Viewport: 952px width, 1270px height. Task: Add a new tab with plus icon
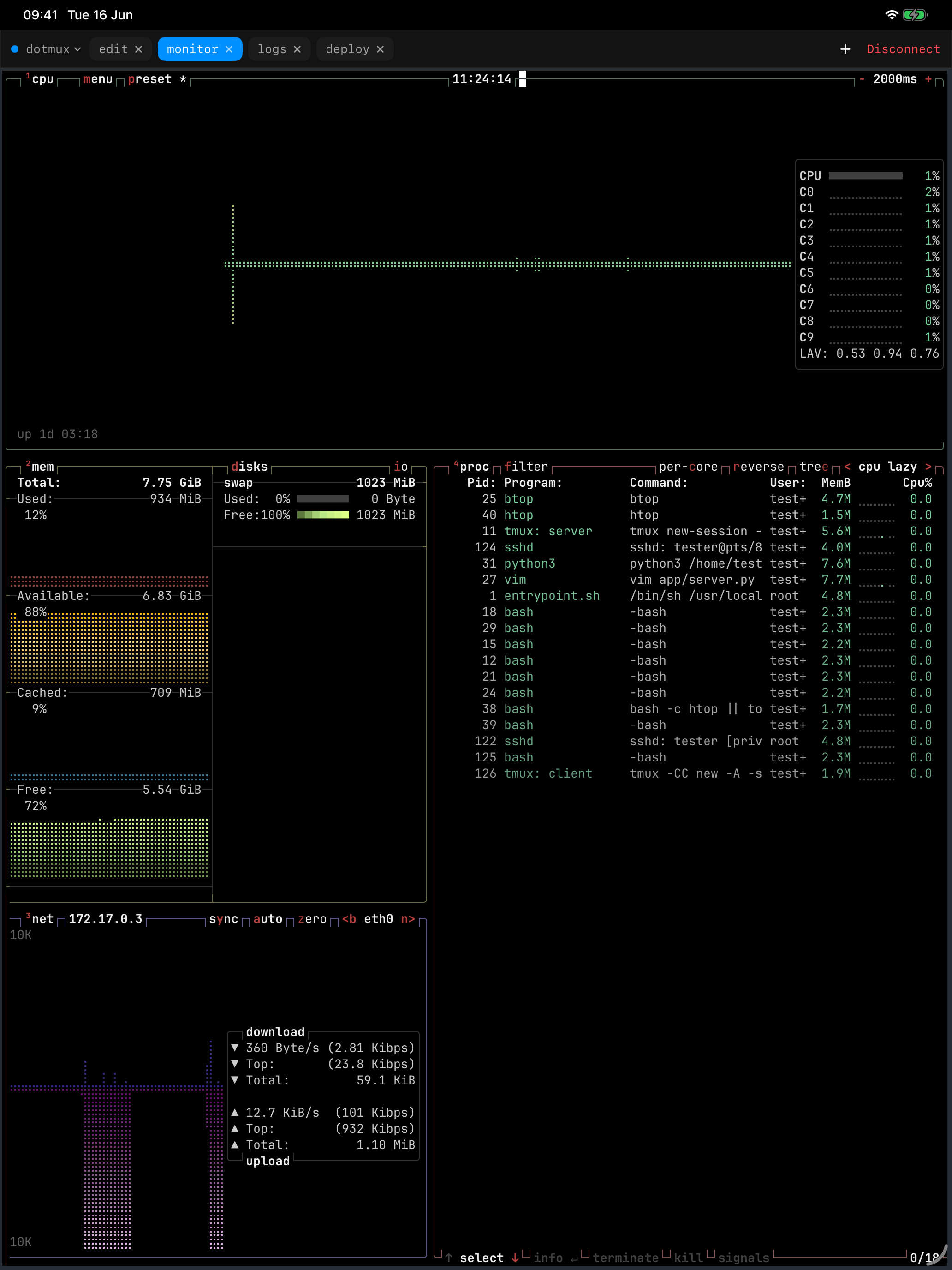coord(845,49)
